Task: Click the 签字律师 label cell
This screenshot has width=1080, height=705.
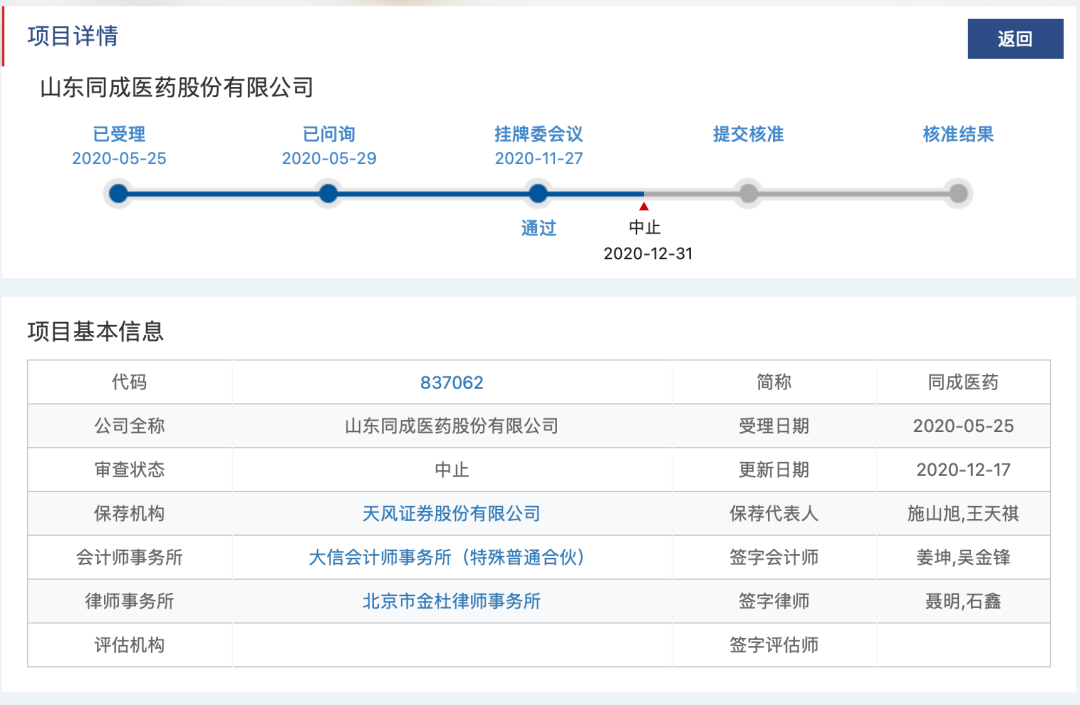Action: (774, 602)
